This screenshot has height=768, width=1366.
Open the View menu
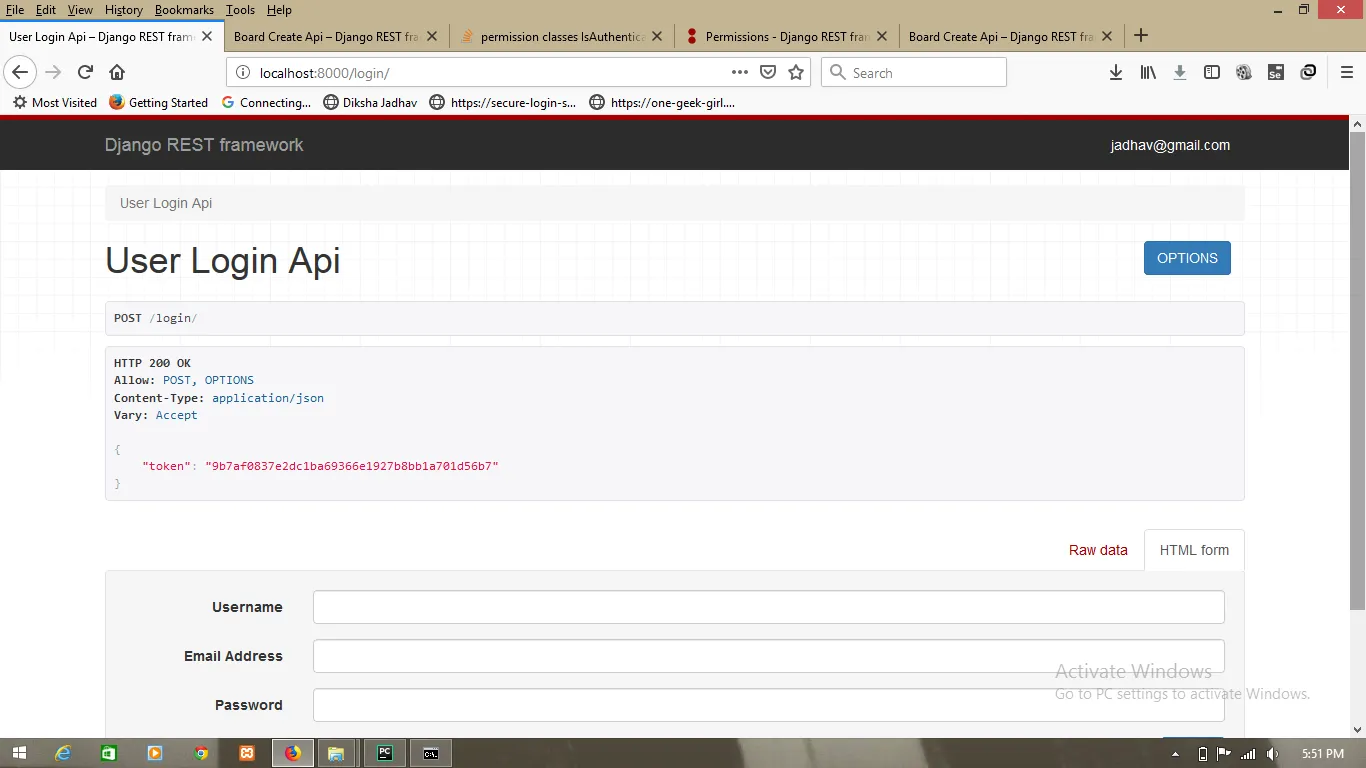pyautogui.click(x=80, y=9)
